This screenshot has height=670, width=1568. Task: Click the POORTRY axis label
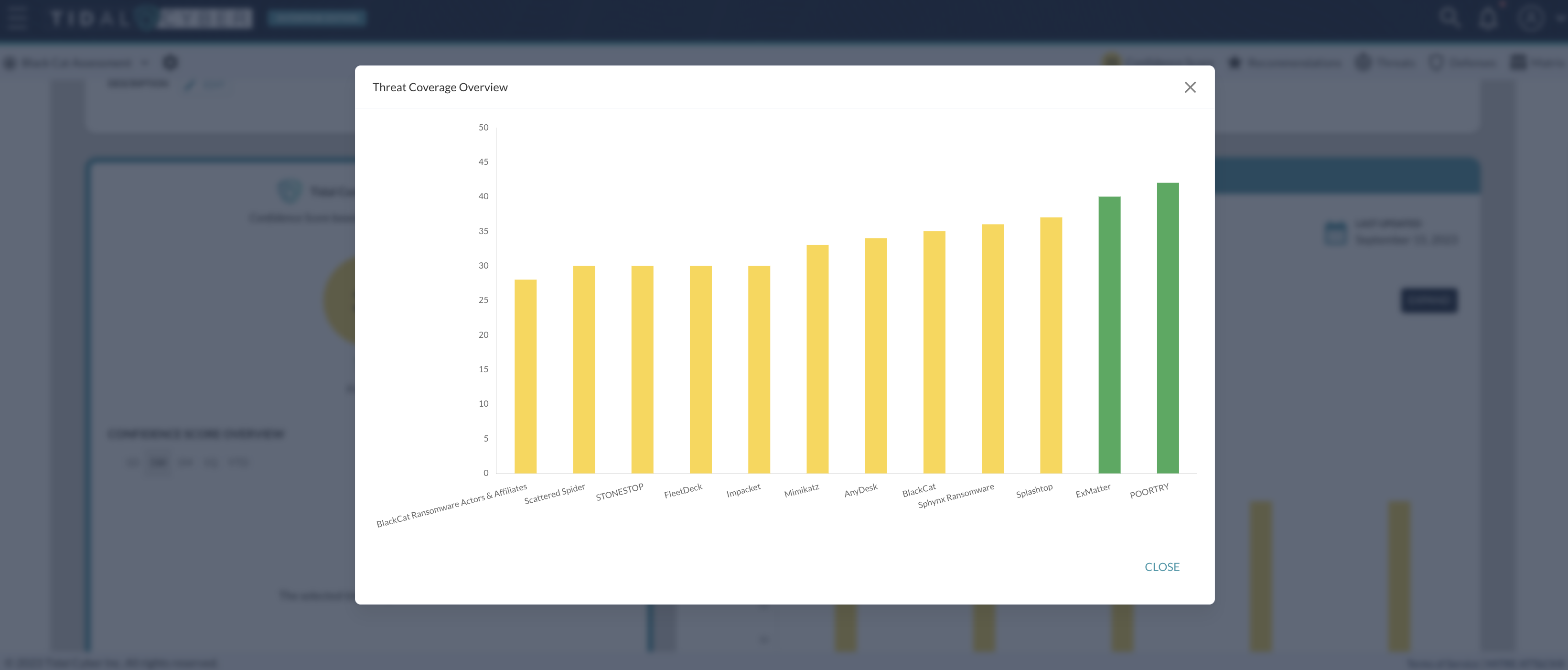point(1149,491)
